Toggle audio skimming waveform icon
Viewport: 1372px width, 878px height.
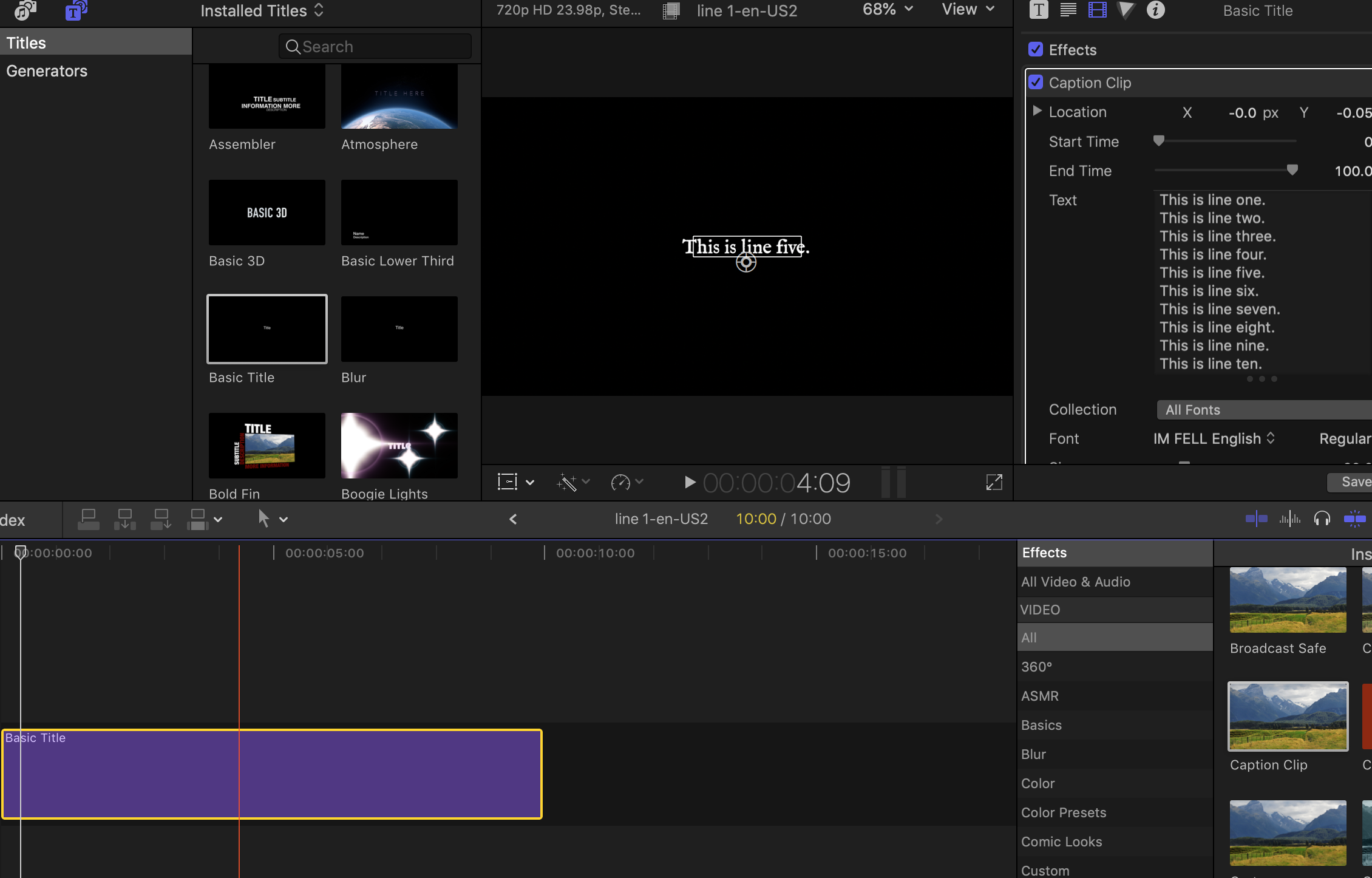pos(1289,519)
